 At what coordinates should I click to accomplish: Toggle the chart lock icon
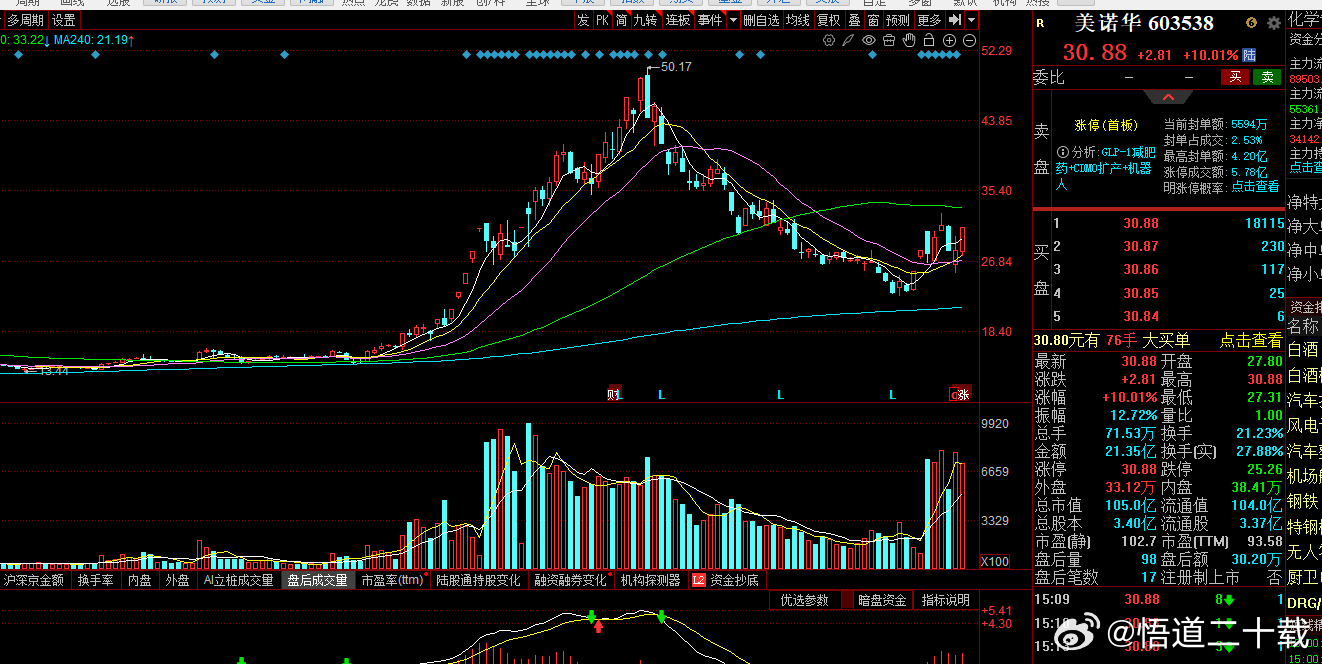point(929,40)
